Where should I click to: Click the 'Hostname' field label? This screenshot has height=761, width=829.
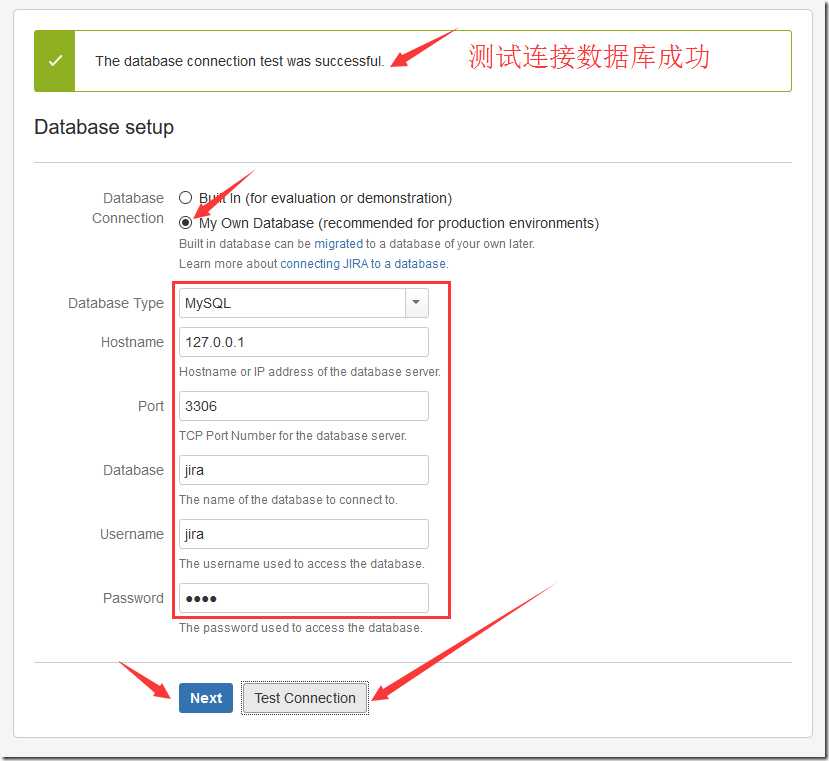pos(132,342)
